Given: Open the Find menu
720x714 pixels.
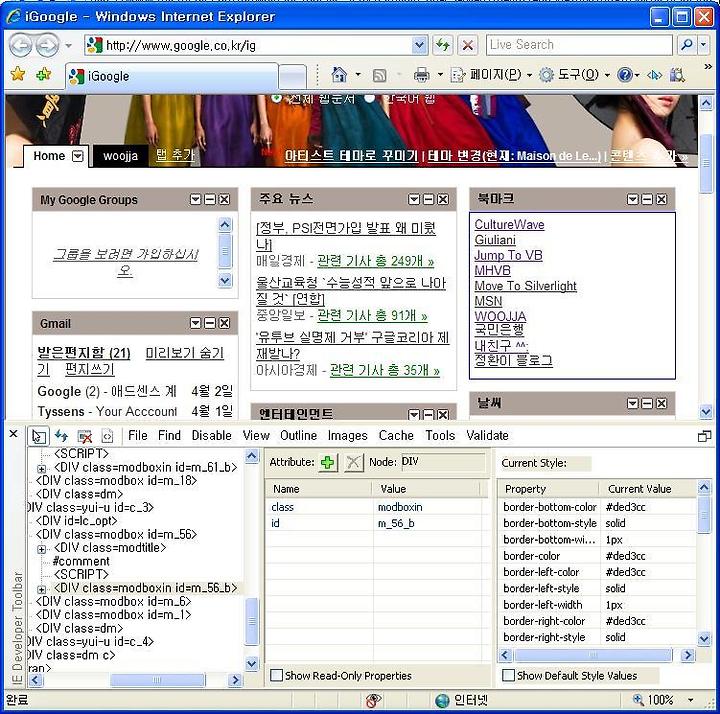Looking at the screenshot, I should pyautogui.click(x=169, y=435).
